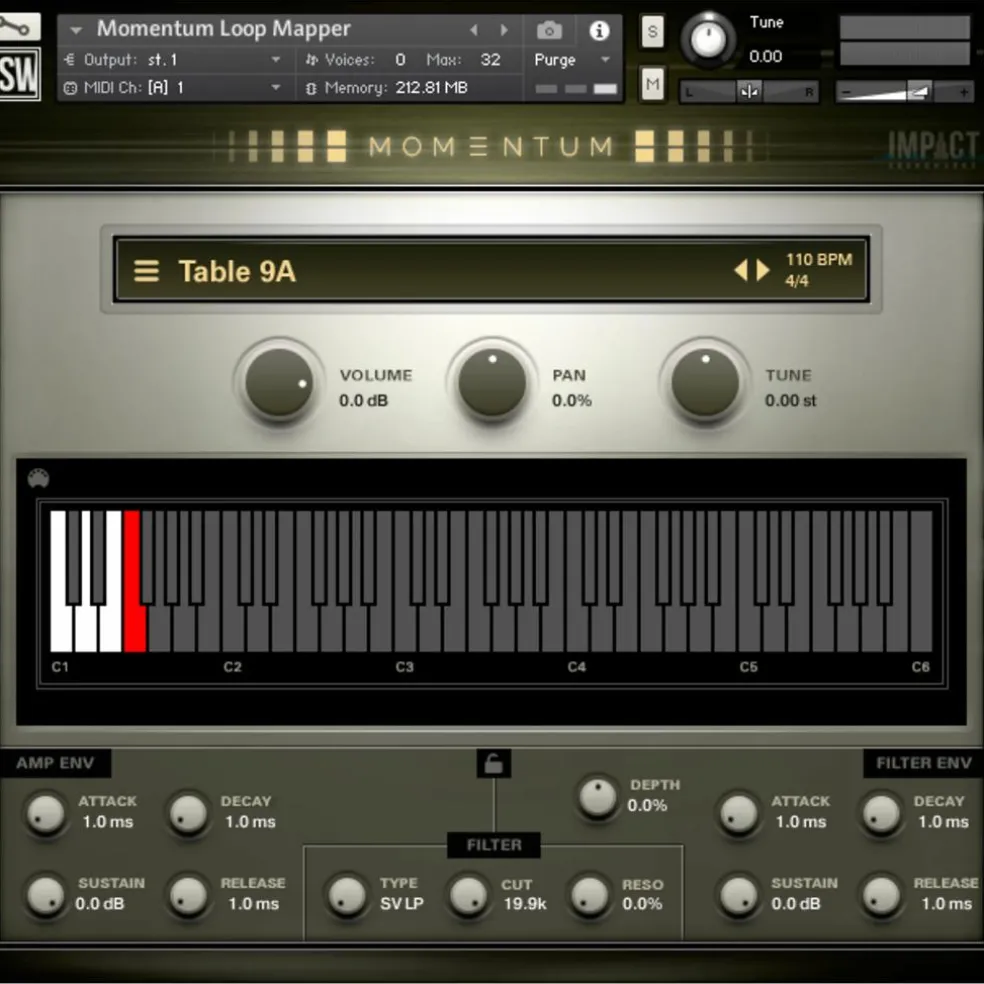Viewport: 984px width, 984px height.
Task: Open the instrument info icon
Action: (599, 29)
